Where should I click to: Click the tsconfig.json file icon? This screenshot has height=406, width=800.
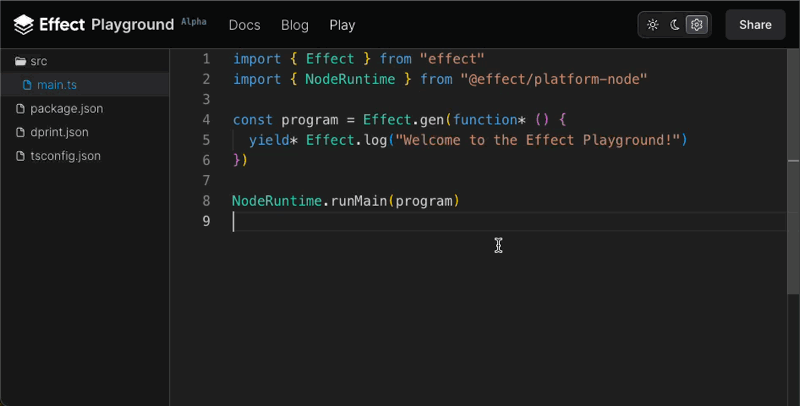20,156
